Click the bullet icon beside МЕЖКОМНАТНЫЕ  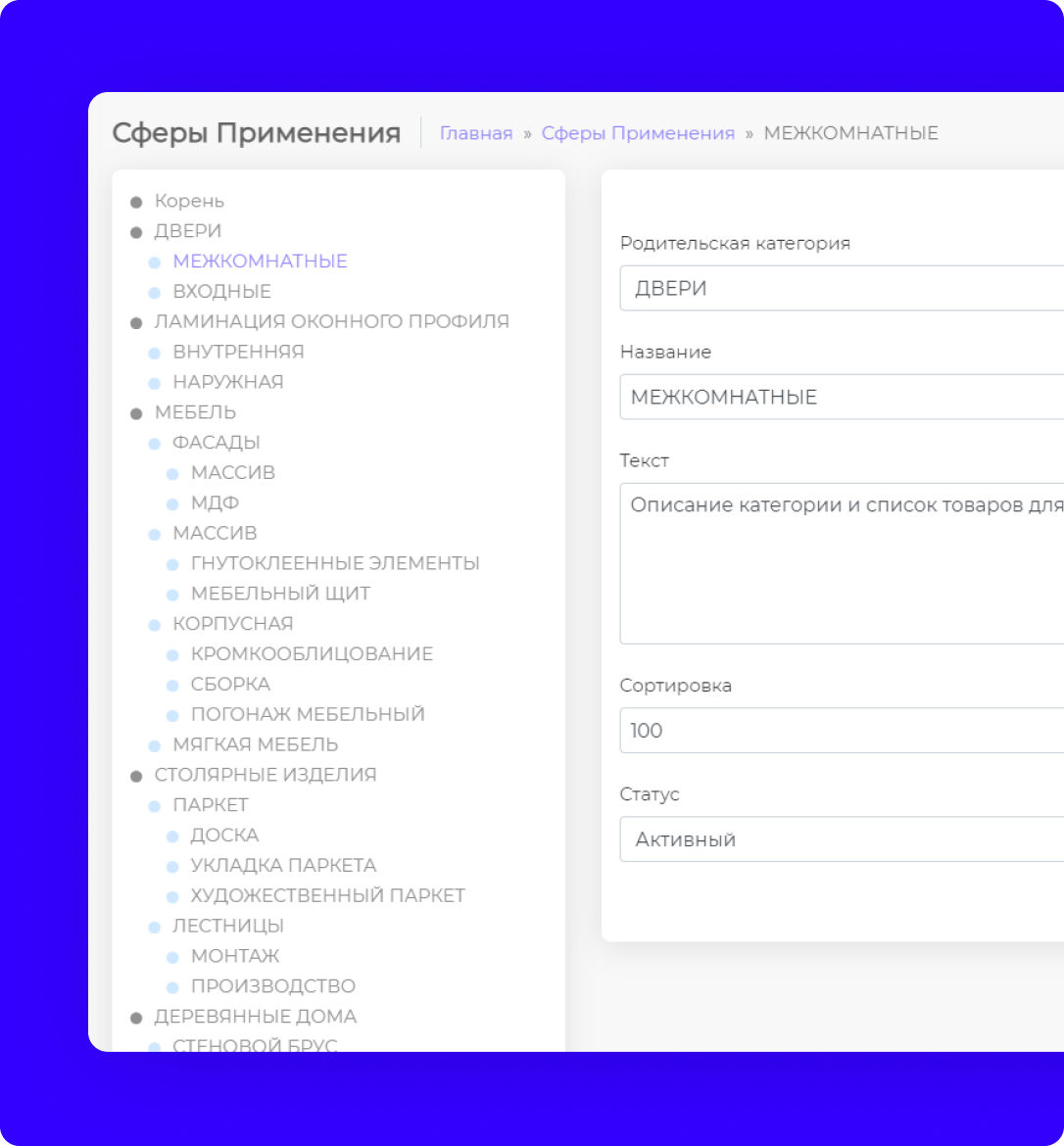click(x=154, y=263)
